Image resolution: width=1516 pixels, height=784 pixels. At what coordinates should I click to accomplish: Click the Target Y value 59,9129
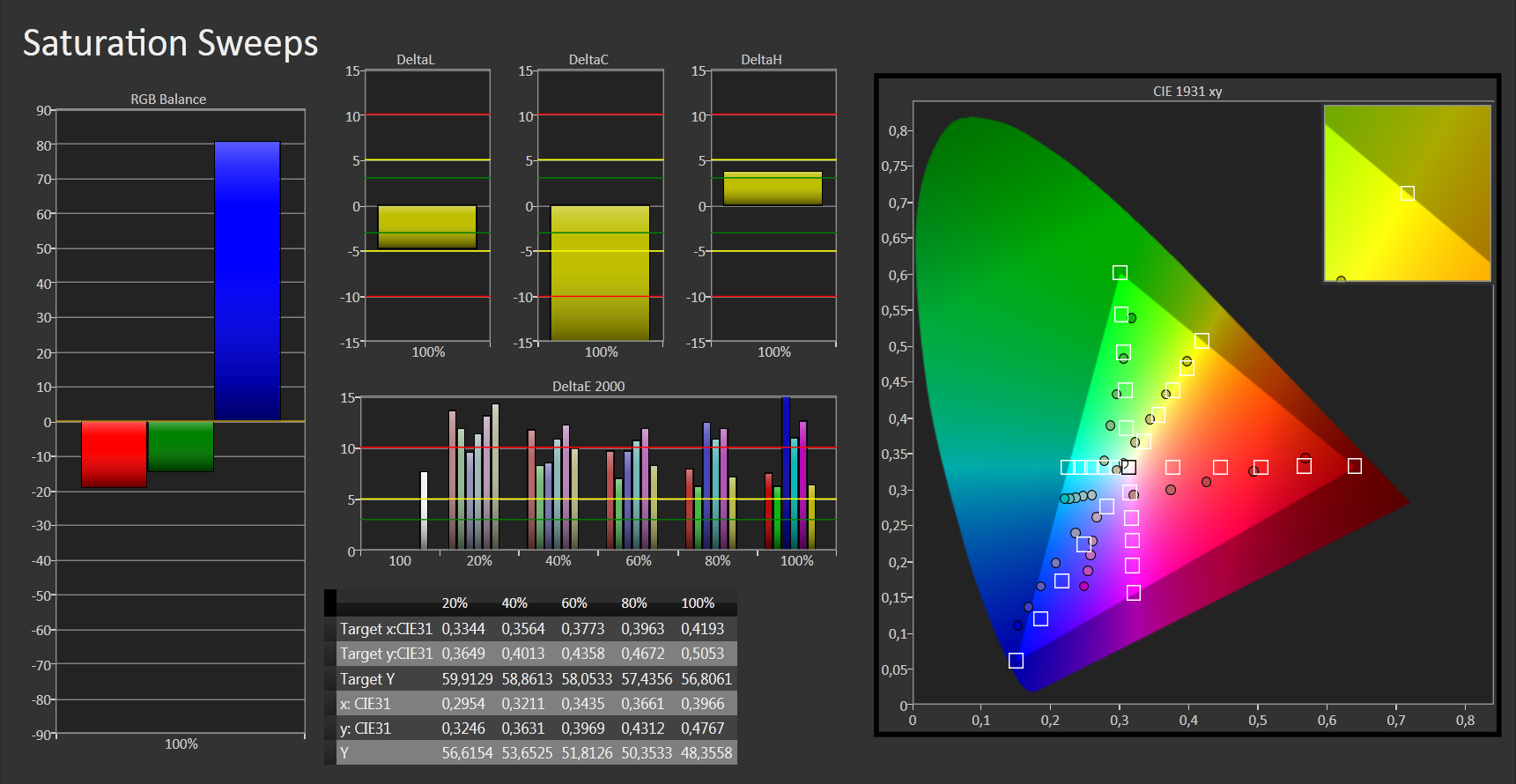[467, 679]
